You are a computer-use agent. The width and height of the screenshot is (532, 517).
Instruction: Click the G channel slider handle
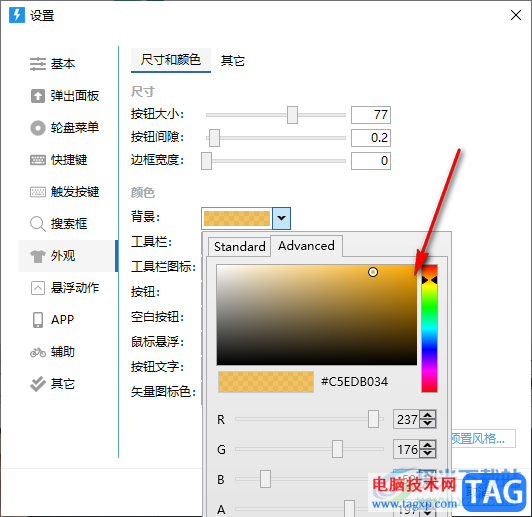[337, 449]
